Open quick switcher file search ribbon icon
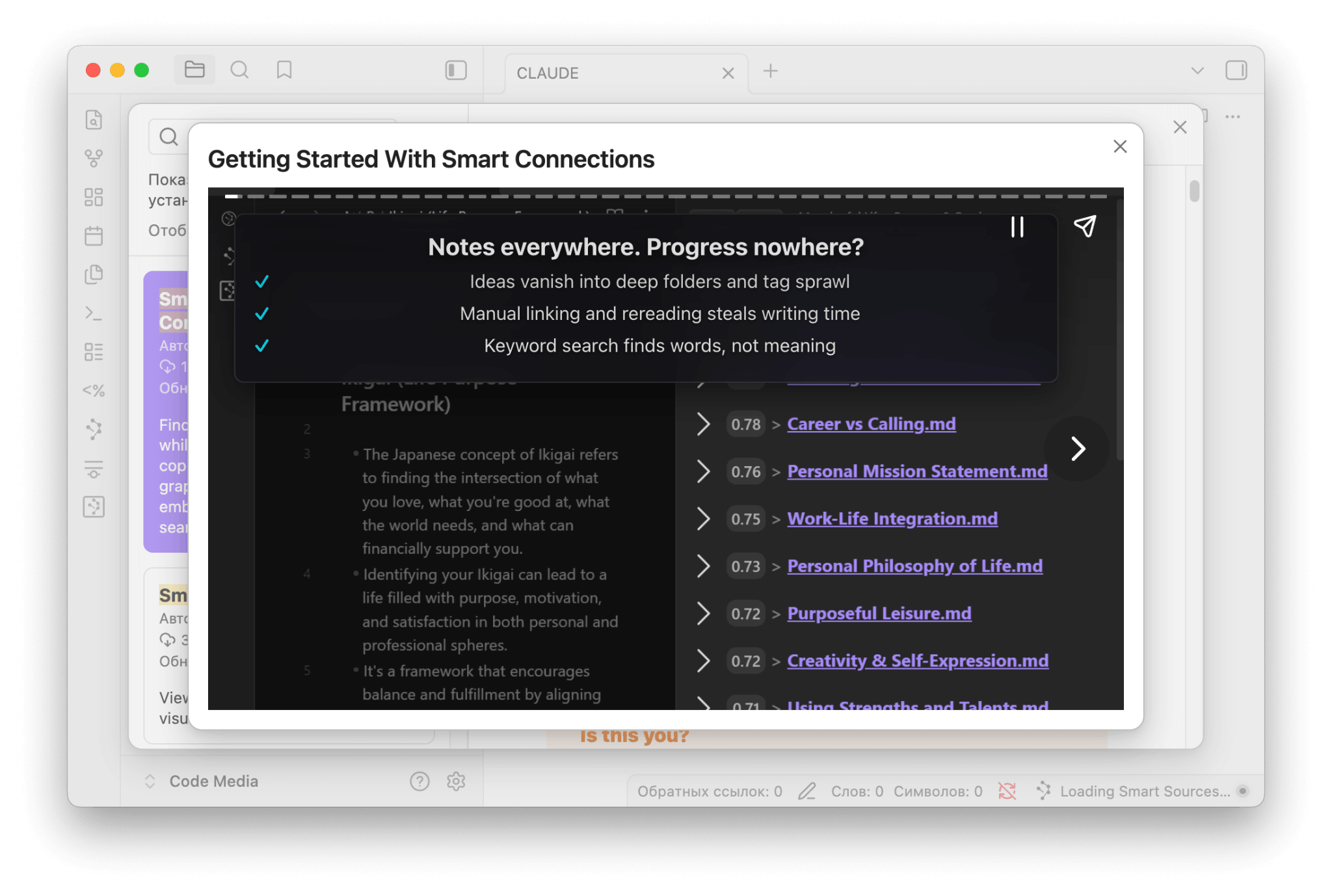 pyautogui.click(x=94, y=120)
